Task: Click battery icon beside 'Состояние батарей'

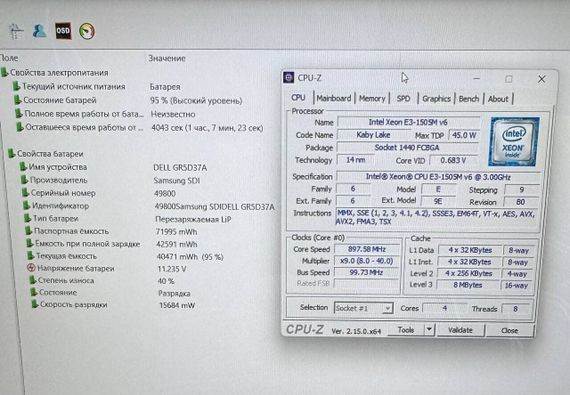Action: tap(17, 100)
